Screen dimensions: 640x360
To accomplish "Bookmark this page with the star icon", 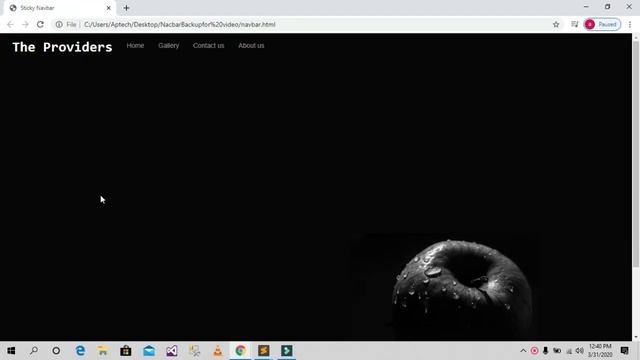I will coord(556,24).
